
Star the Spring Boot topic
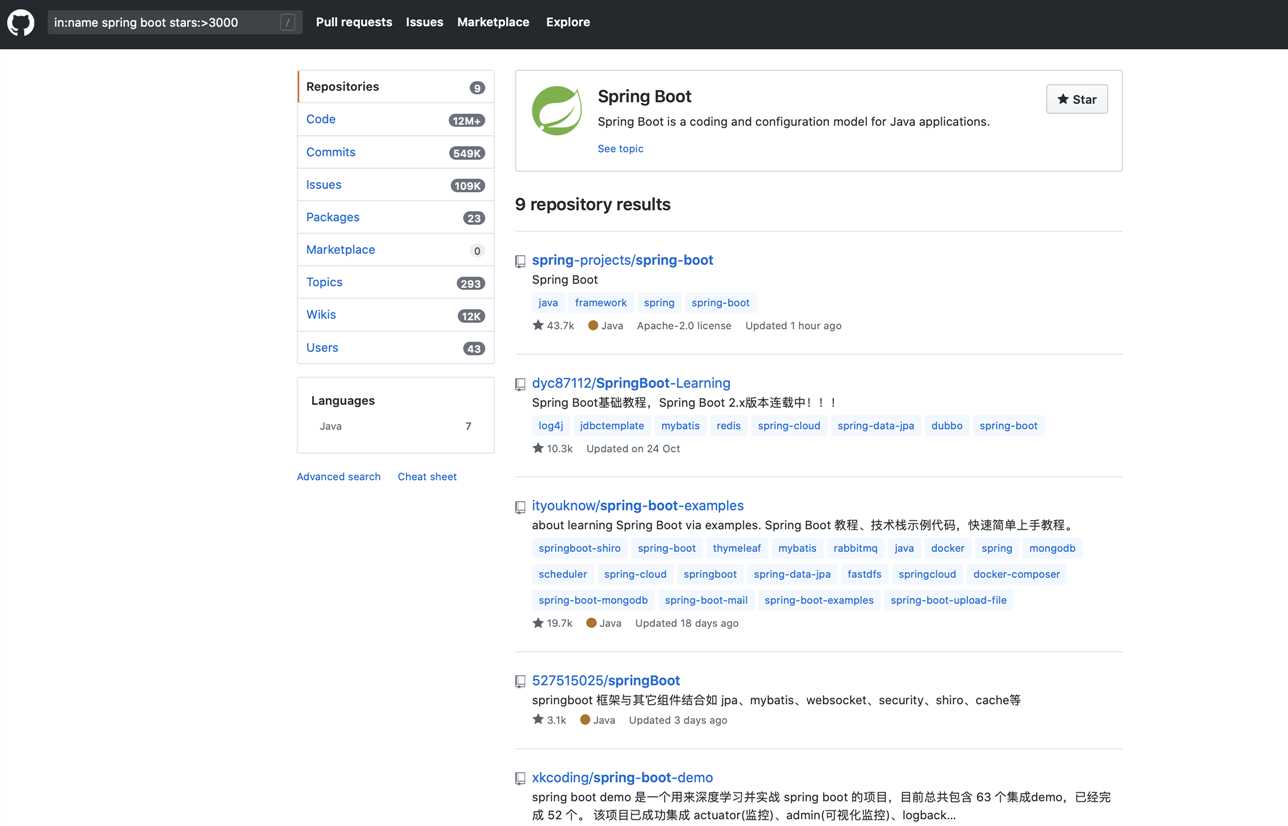(1077, 99)
